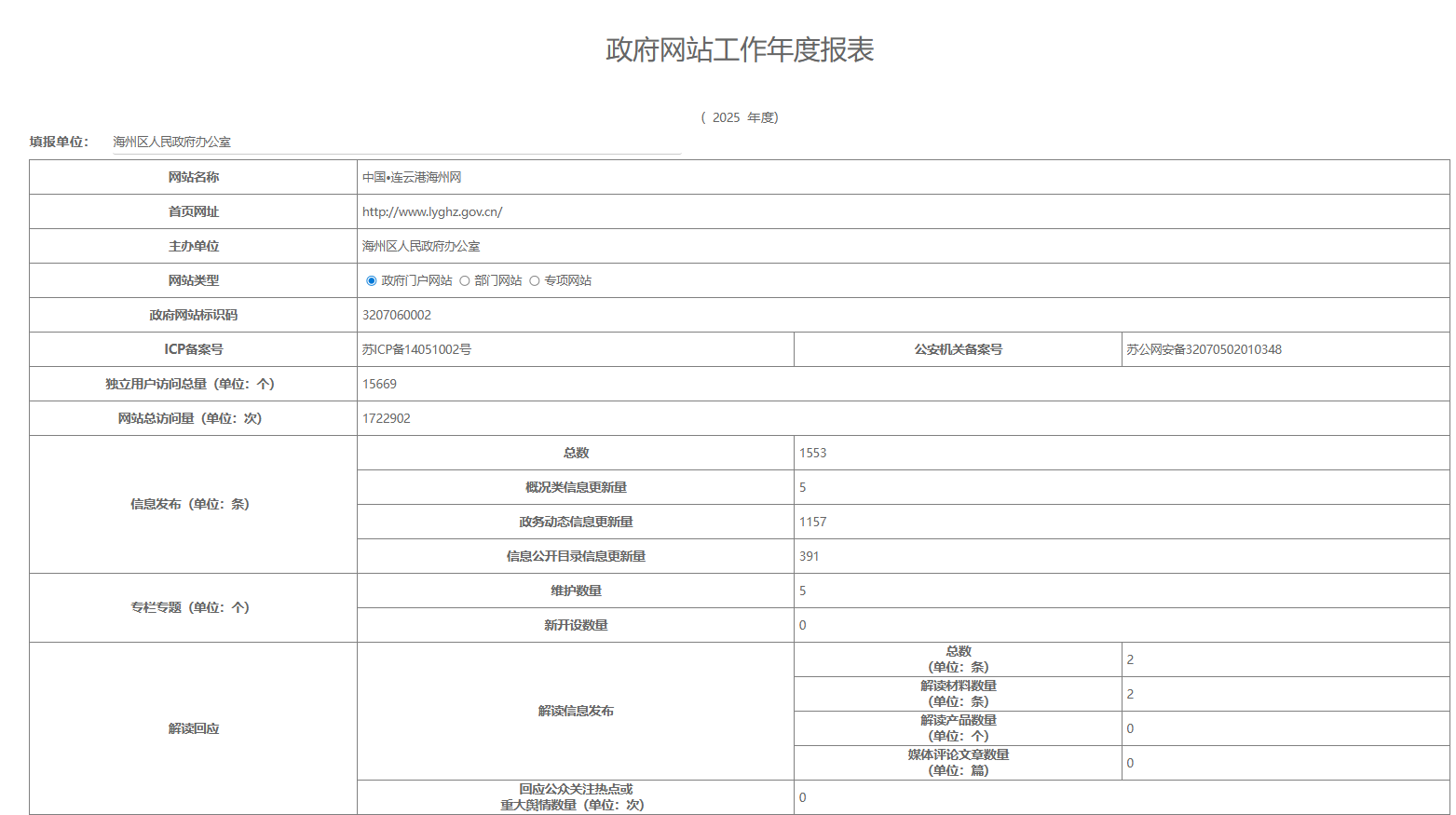This screenshot has height=815, width=1456.
Task: Select the 部门网站 radio button
Action: pos(464,280)
